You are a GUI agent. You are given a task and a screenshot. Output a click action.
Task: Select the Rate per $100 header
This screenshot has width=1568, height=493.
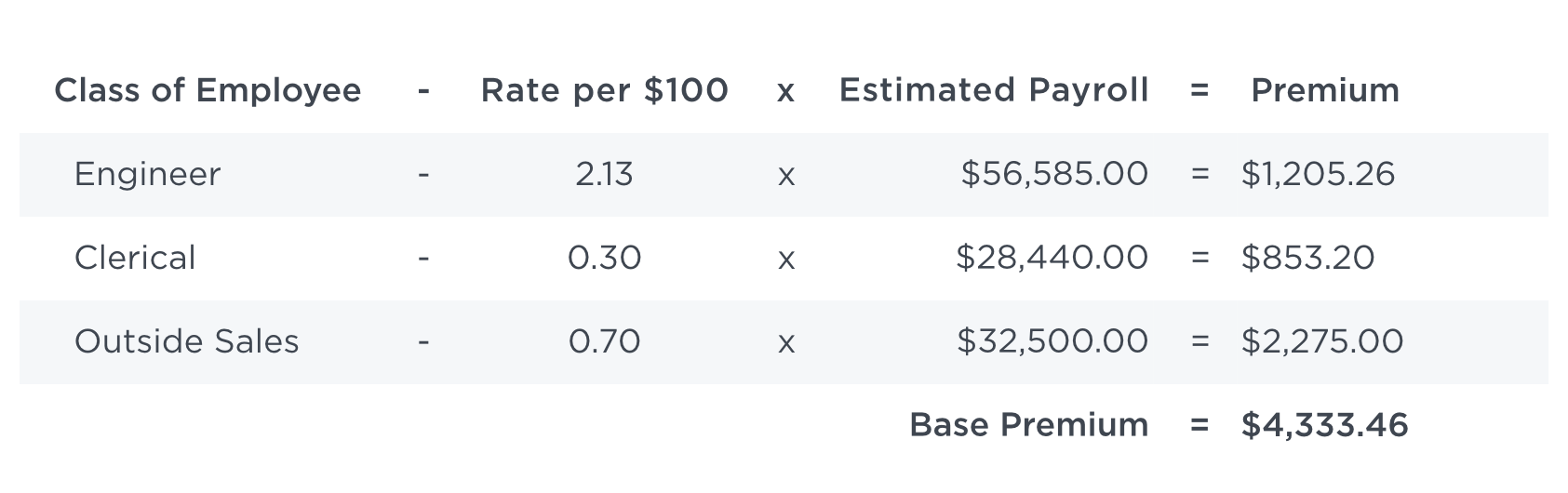pyautogui.click(x=605, y=91)
